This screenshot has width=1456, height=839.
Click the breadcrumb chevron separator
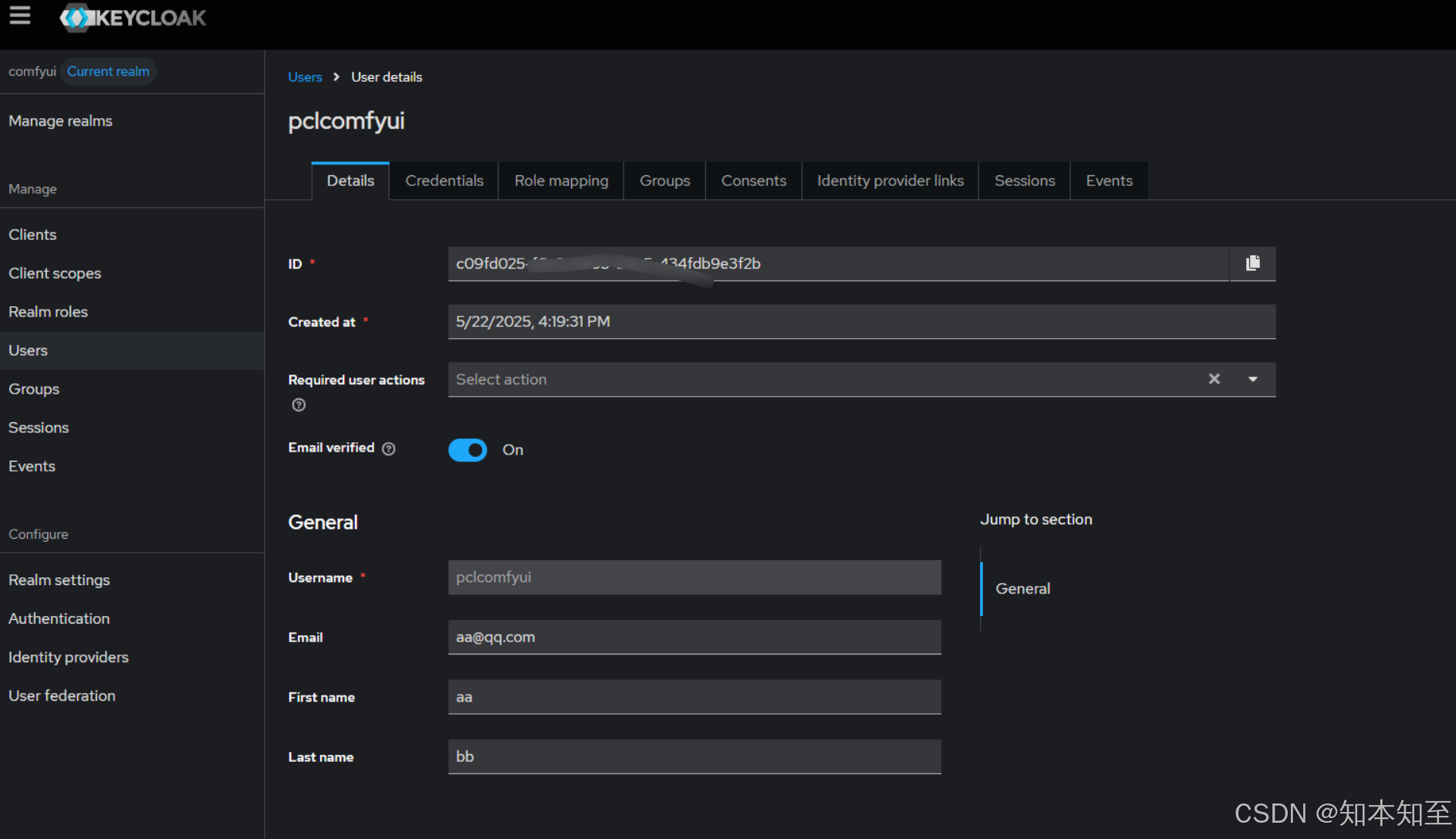336,77
